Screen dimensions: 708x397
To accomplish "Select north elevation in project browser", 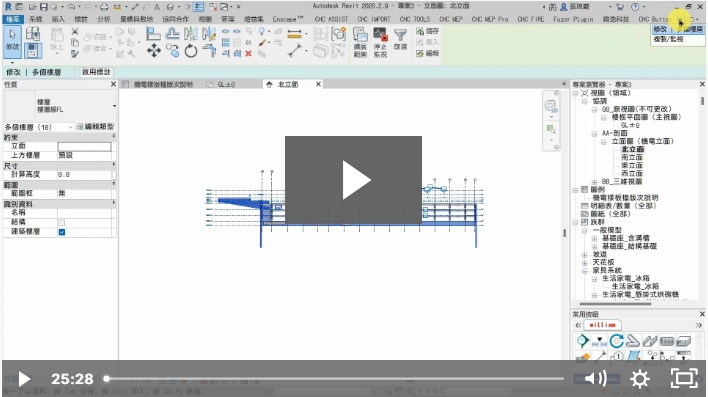I will pyautogui.click(x=633, y=149).
